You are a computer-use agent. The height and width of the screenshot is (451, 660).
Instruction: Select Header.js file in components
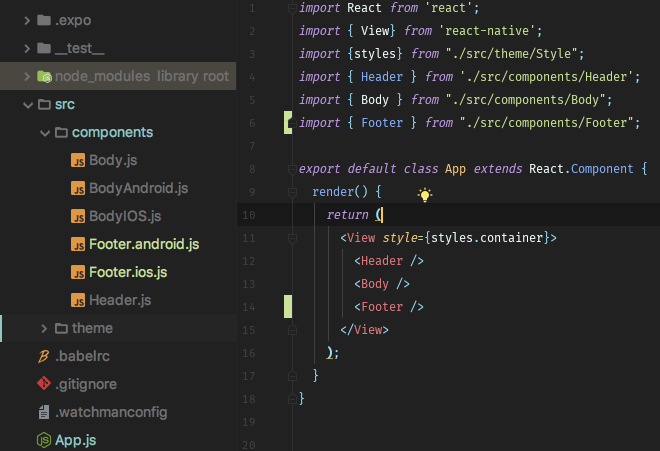point(120,300)
